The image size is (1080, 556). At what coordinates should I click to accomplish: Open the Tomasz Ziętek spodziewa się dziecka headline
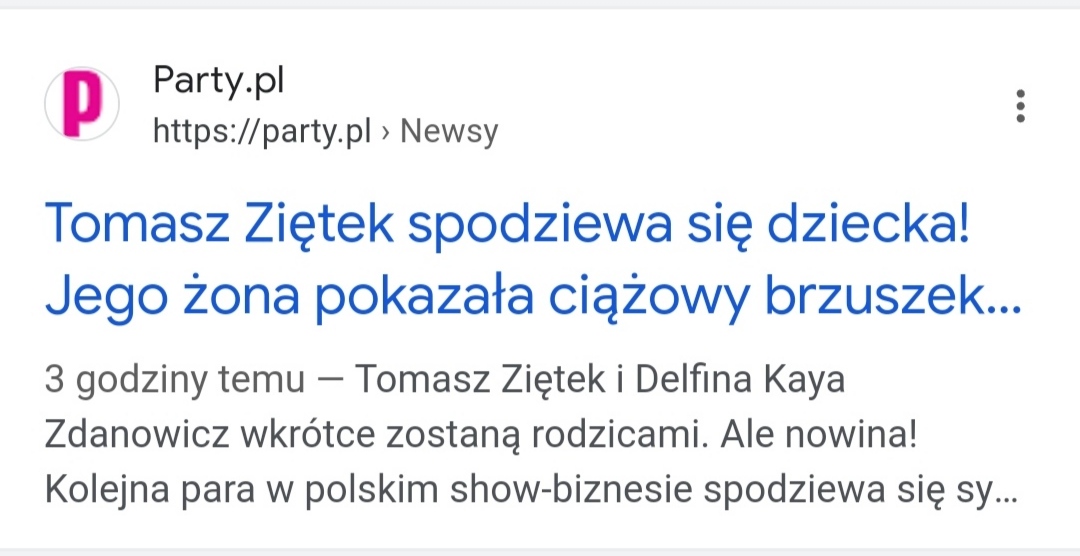click(508, 226)
